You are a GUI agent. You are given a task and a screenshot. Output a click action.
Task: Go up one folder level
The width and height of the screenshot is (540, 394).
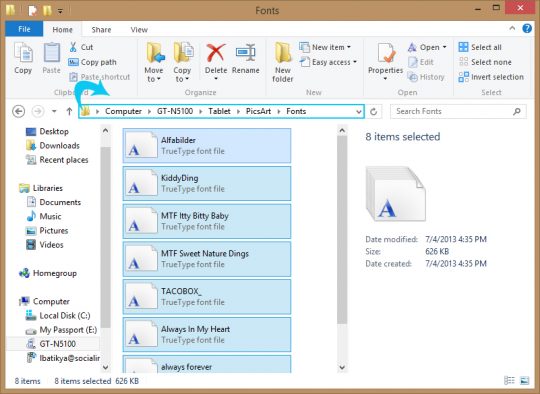69,112
